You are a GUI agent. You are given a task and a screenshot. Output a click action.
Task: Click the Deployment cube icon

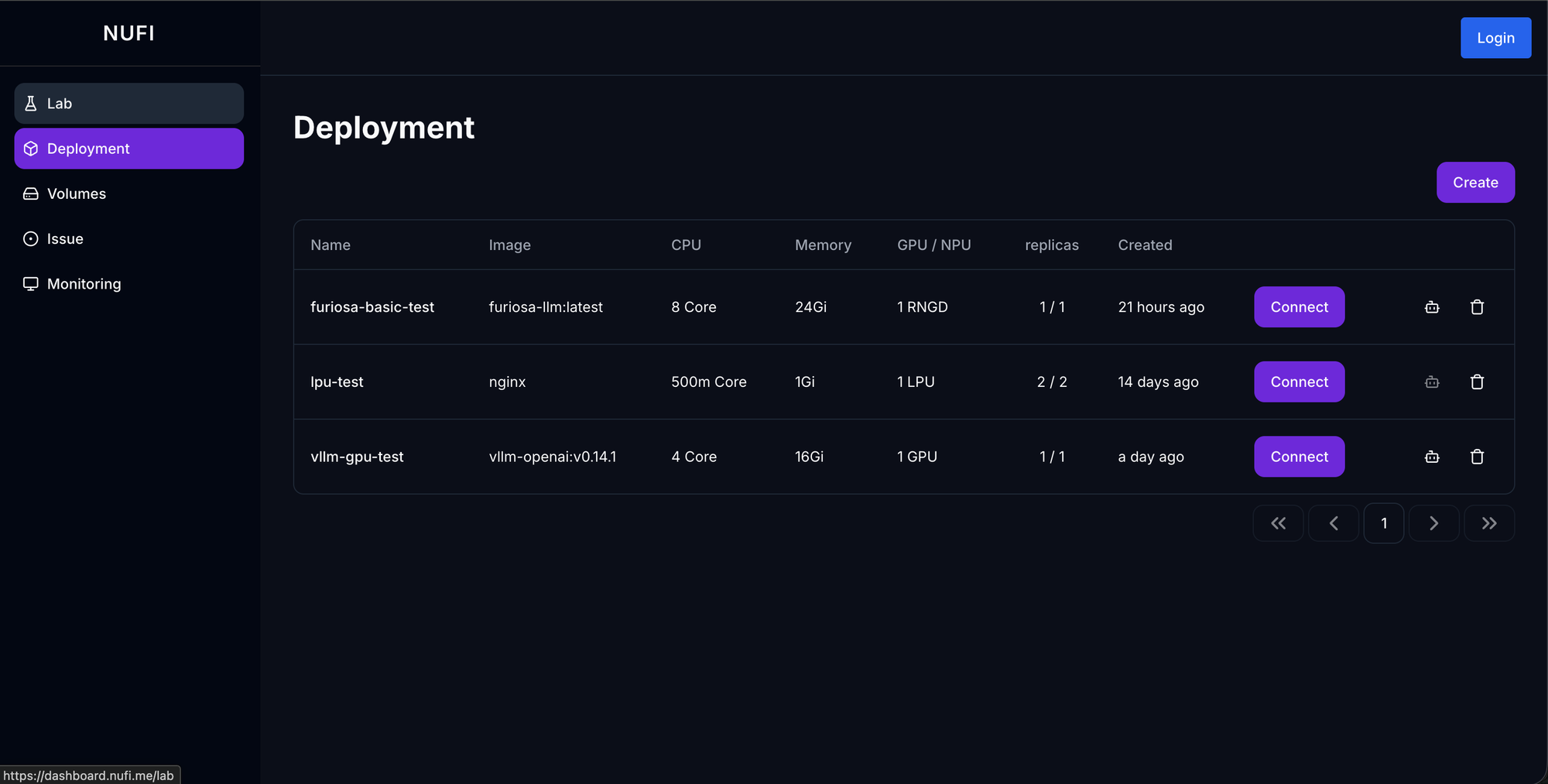point(30,148)
